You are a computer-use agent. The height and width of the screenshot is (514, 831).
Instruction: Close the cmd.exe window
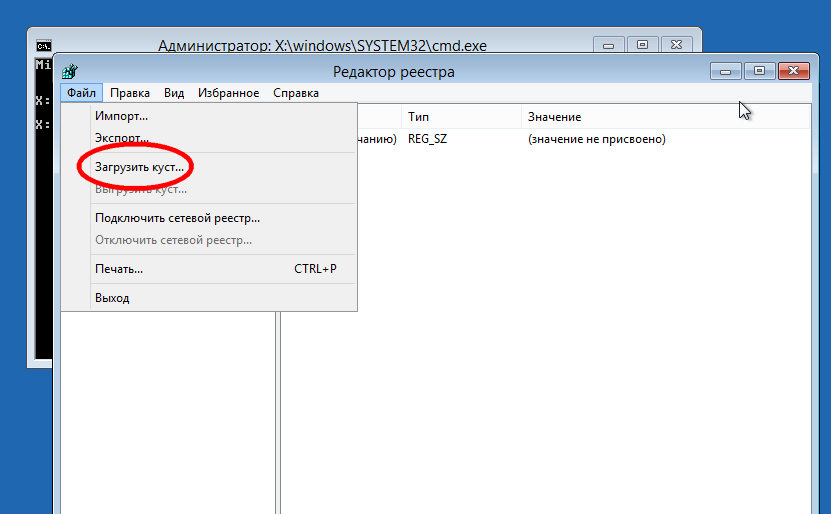(676, 45)
